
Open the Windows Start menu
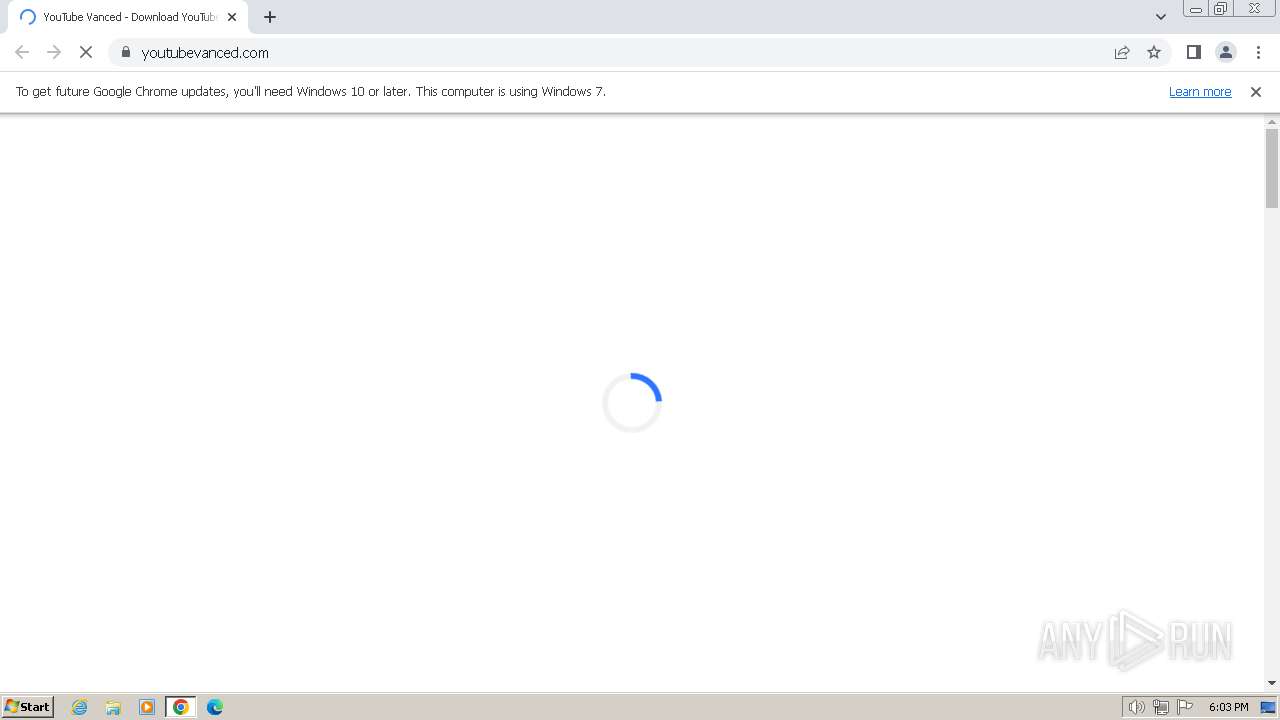pos(27,706)
